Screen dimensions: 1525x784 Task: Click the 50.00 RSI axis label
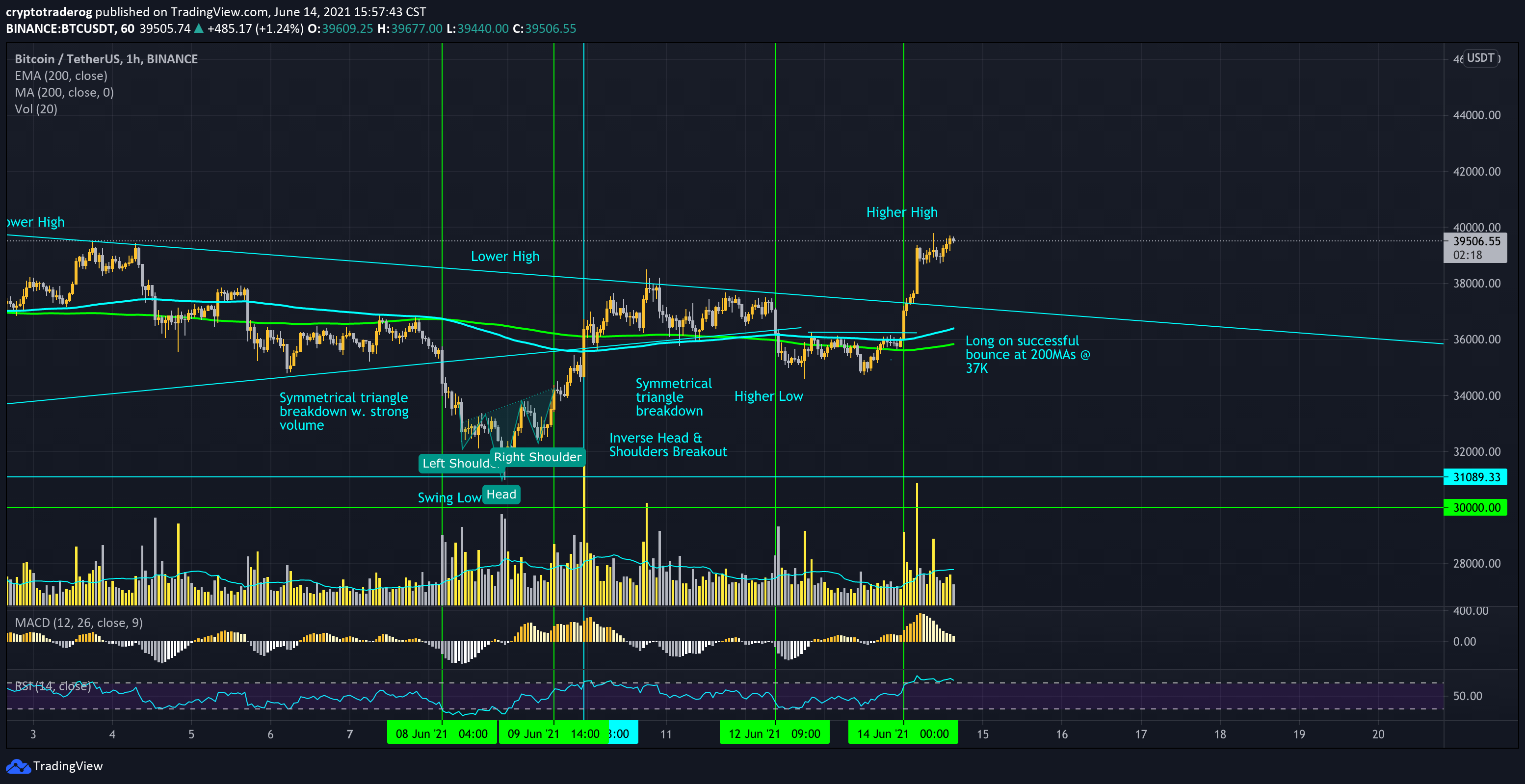click(x=1468, y=696)
